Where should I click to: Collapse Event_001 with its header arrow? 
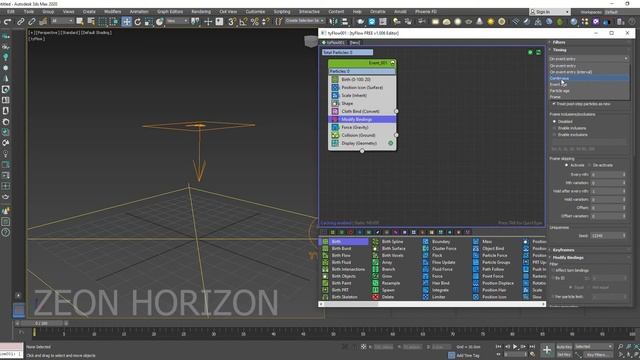tap(392, 63)
